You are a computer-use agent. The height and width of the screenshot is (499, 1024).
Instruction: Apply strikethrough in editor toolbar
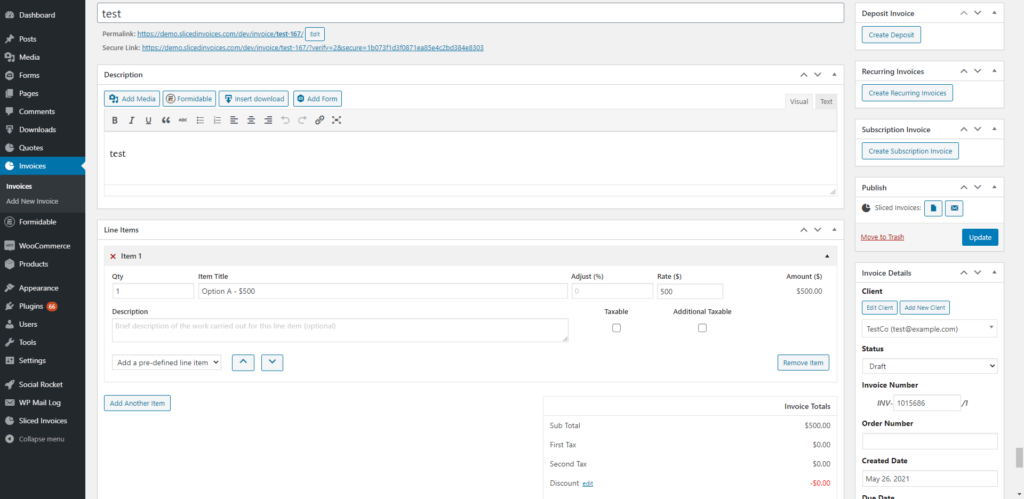tap(182, 120)
